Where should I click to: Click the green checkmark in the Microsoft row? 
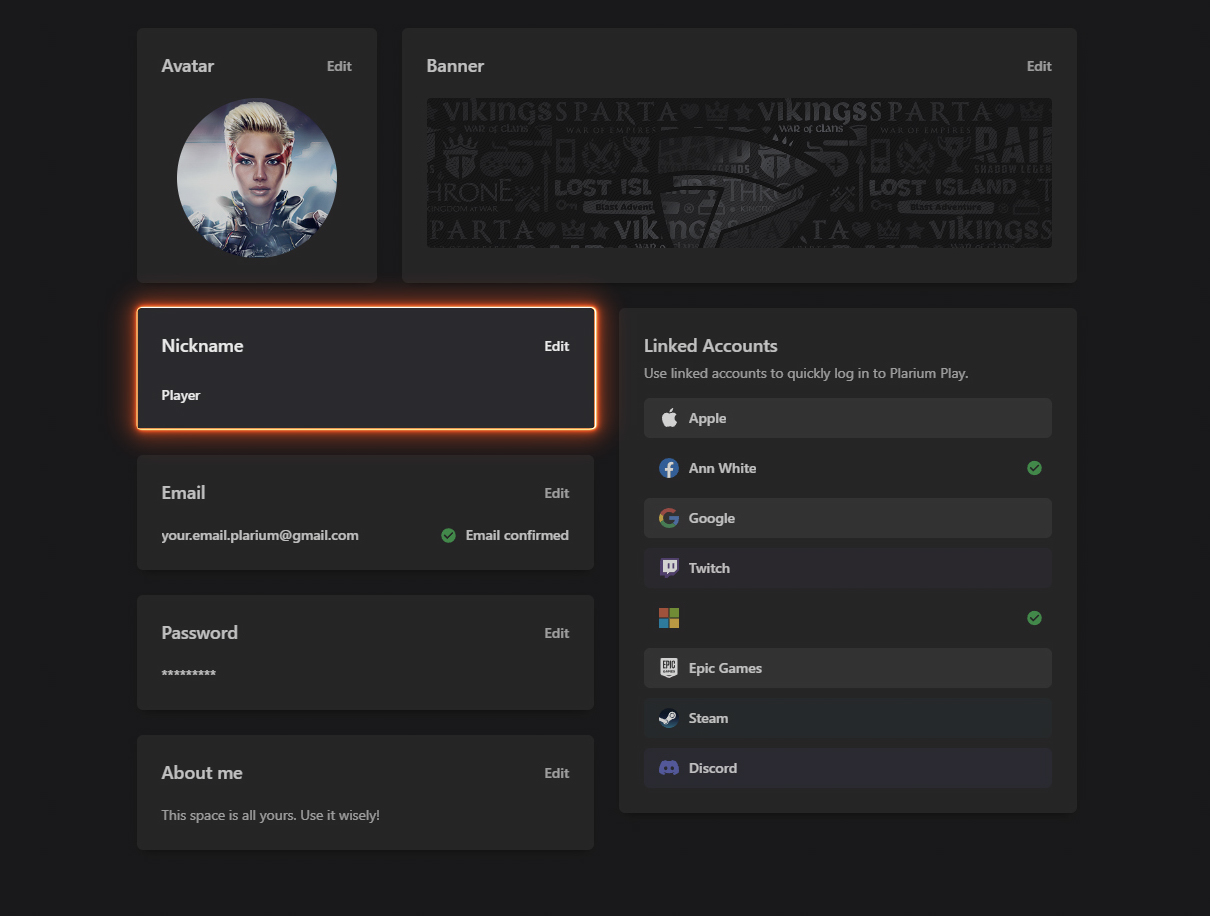(x=1035, y=618)
